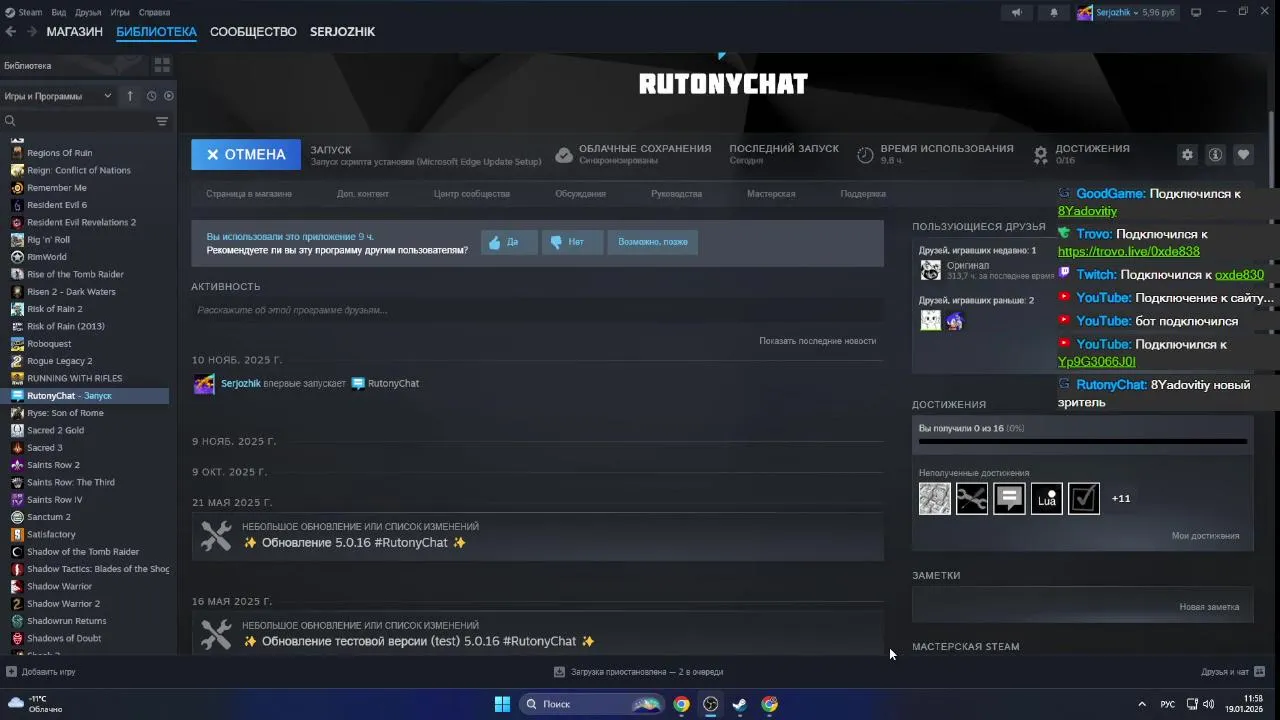Open the Друзья menu
Image resolution: width=1280 pixels, height=720 pixels.
[88, 12]
